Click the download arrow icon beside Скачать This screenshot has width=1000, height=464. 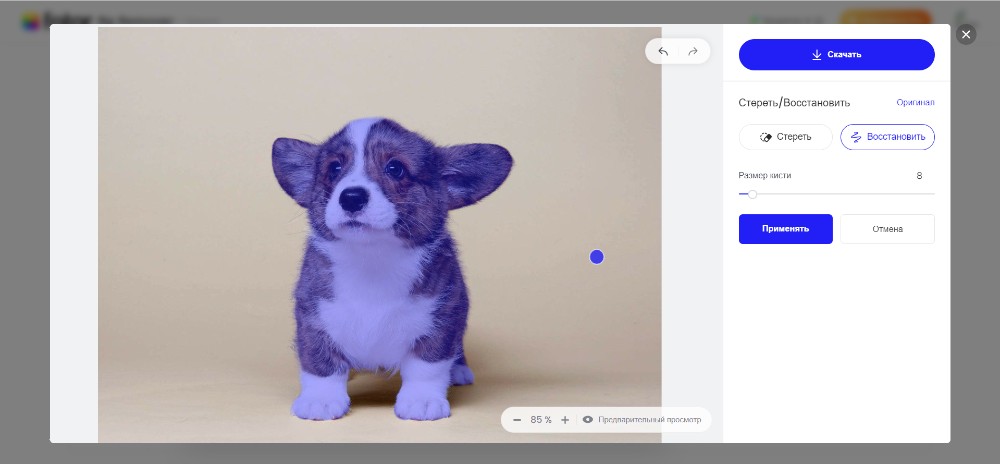point(817,54)
